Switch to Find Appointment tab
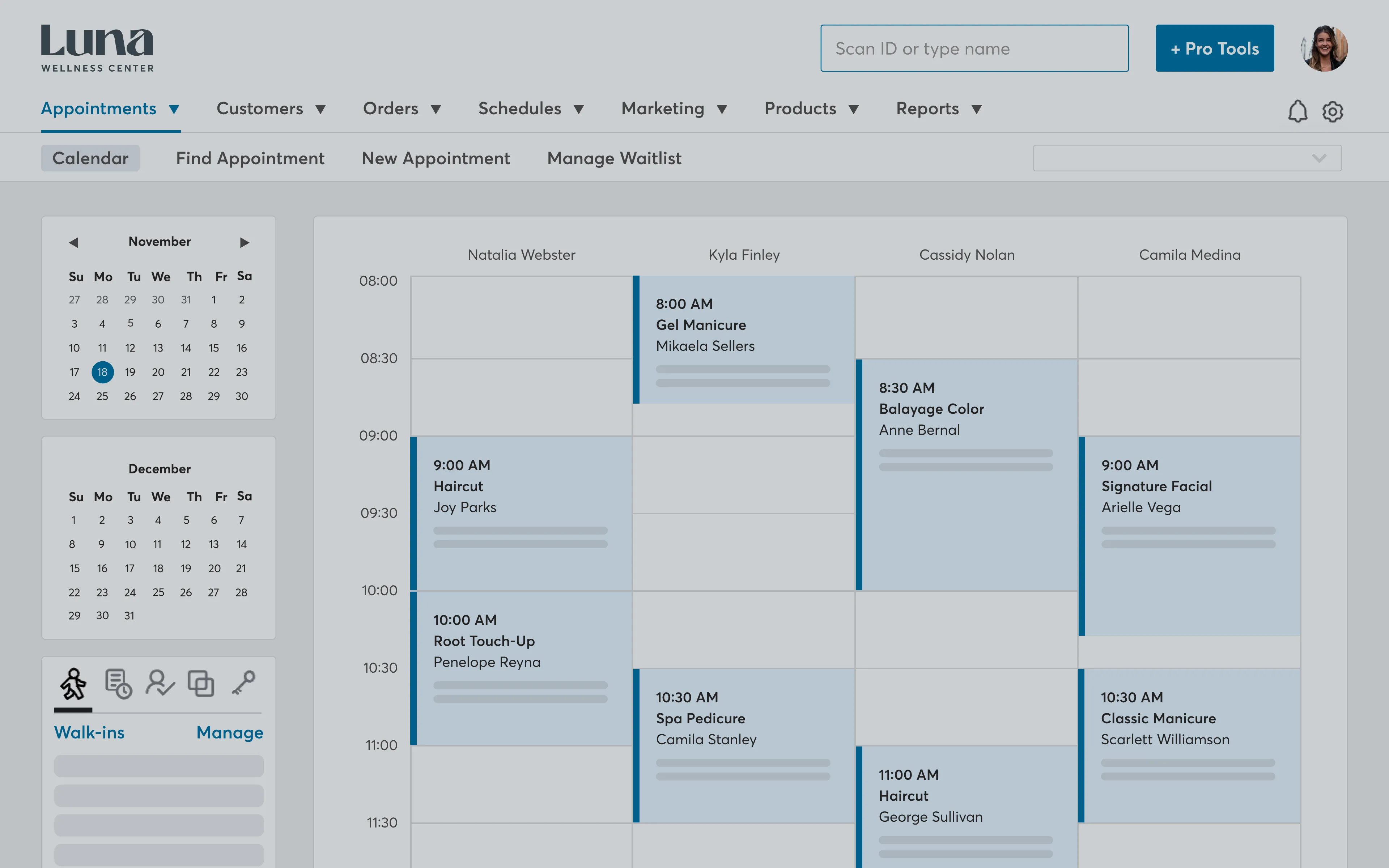1389x868 pixels. pos(250,158)
